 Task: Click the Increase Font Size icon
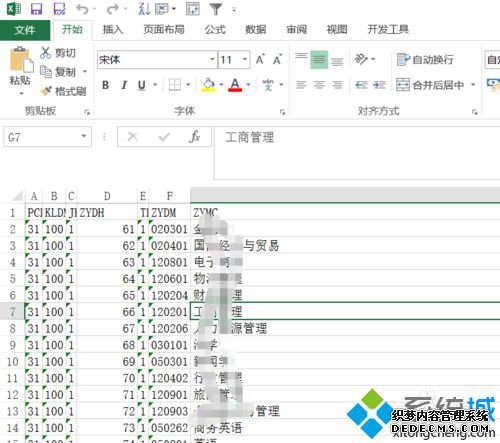coord(260,60)
